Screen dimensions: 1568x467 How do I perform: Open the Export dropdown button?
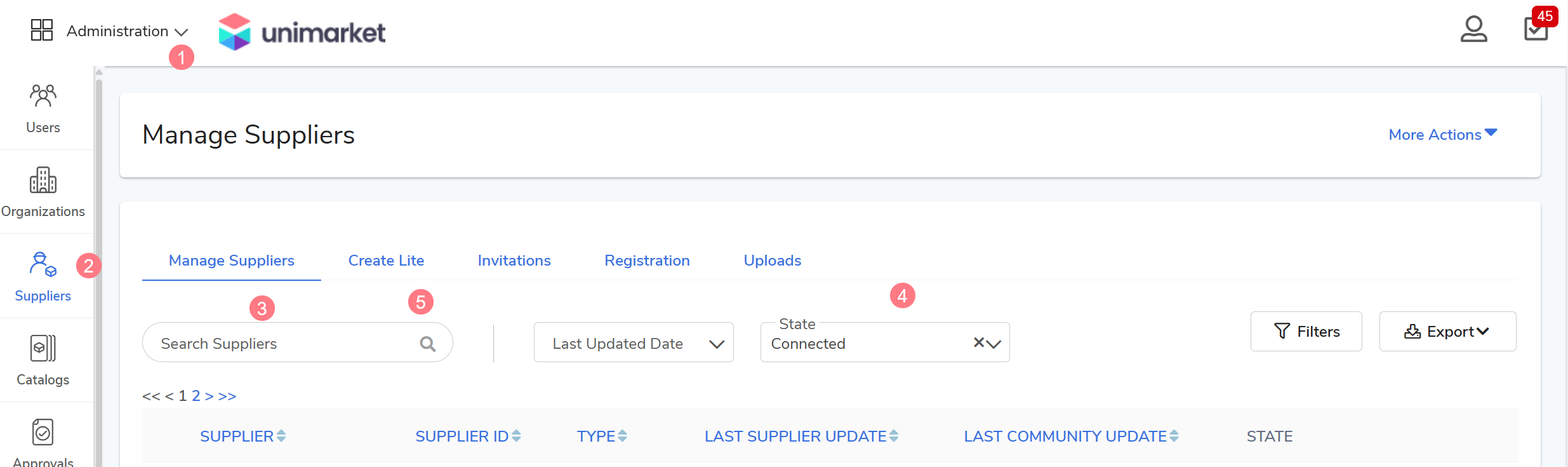1447,332
